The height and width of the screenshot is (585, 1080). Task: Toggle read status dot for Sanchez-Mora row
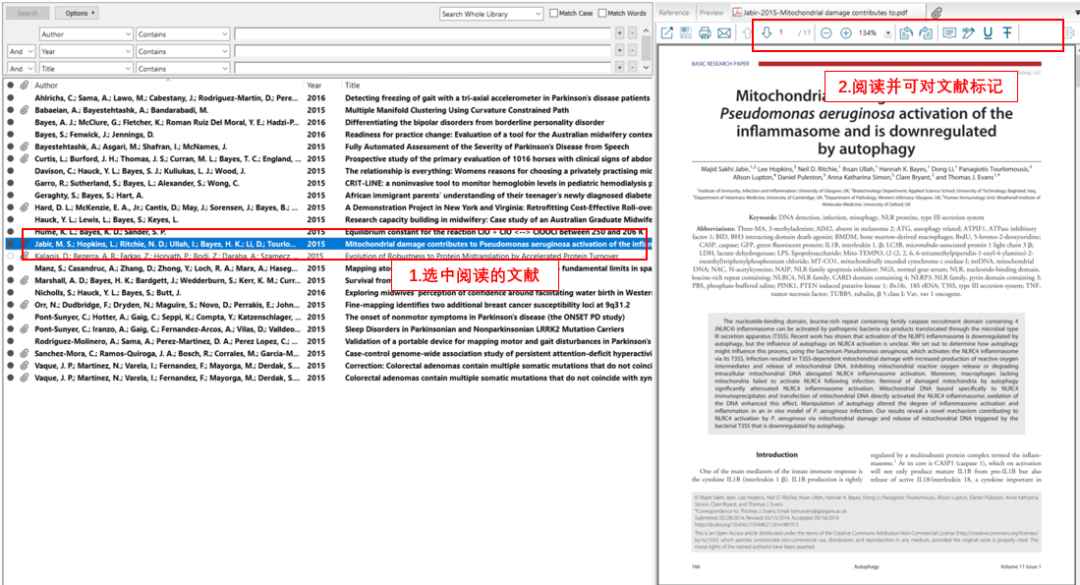[10, 353]
